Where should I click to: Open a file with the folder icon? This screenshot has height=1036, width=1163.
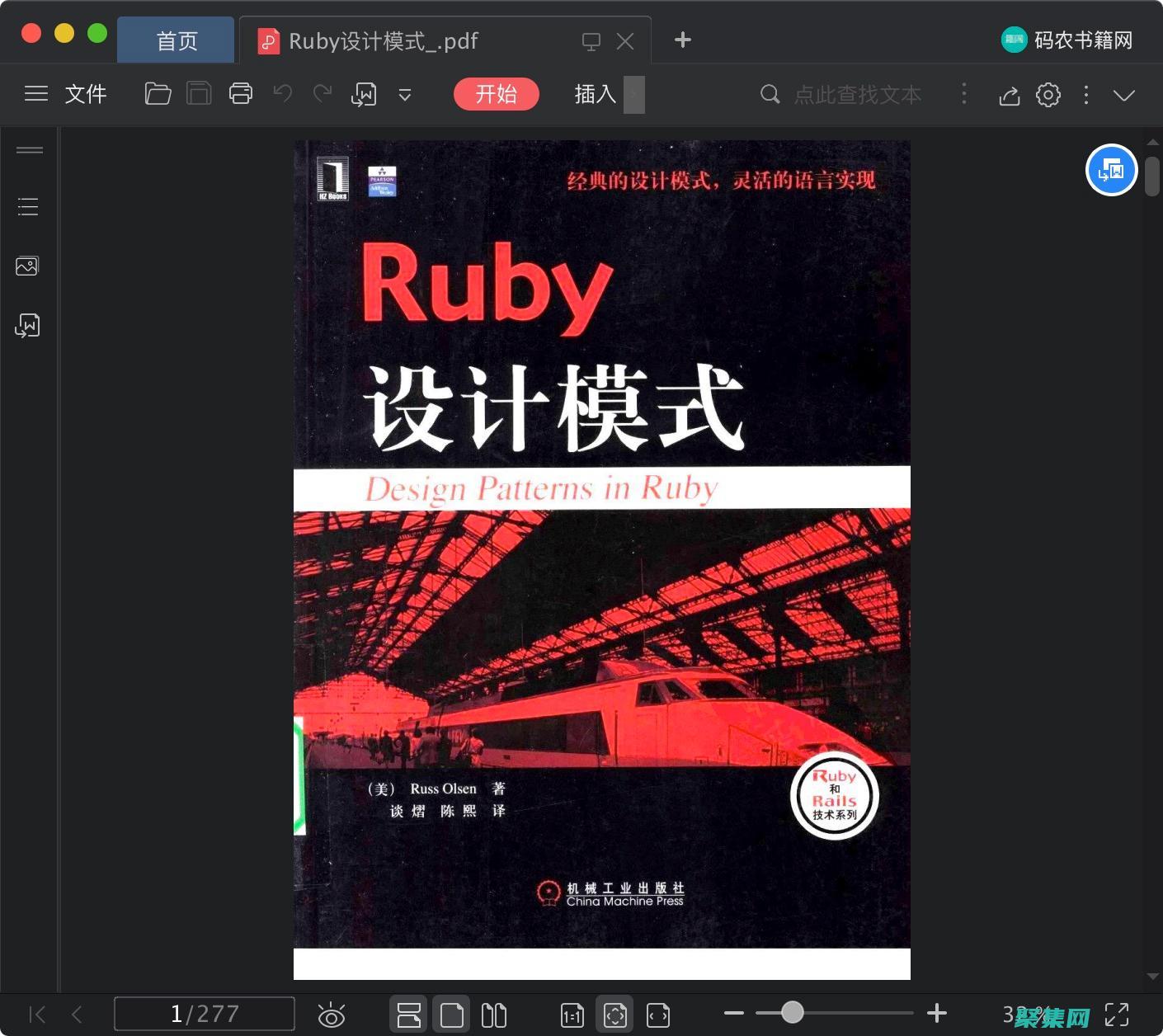point(158,93)
